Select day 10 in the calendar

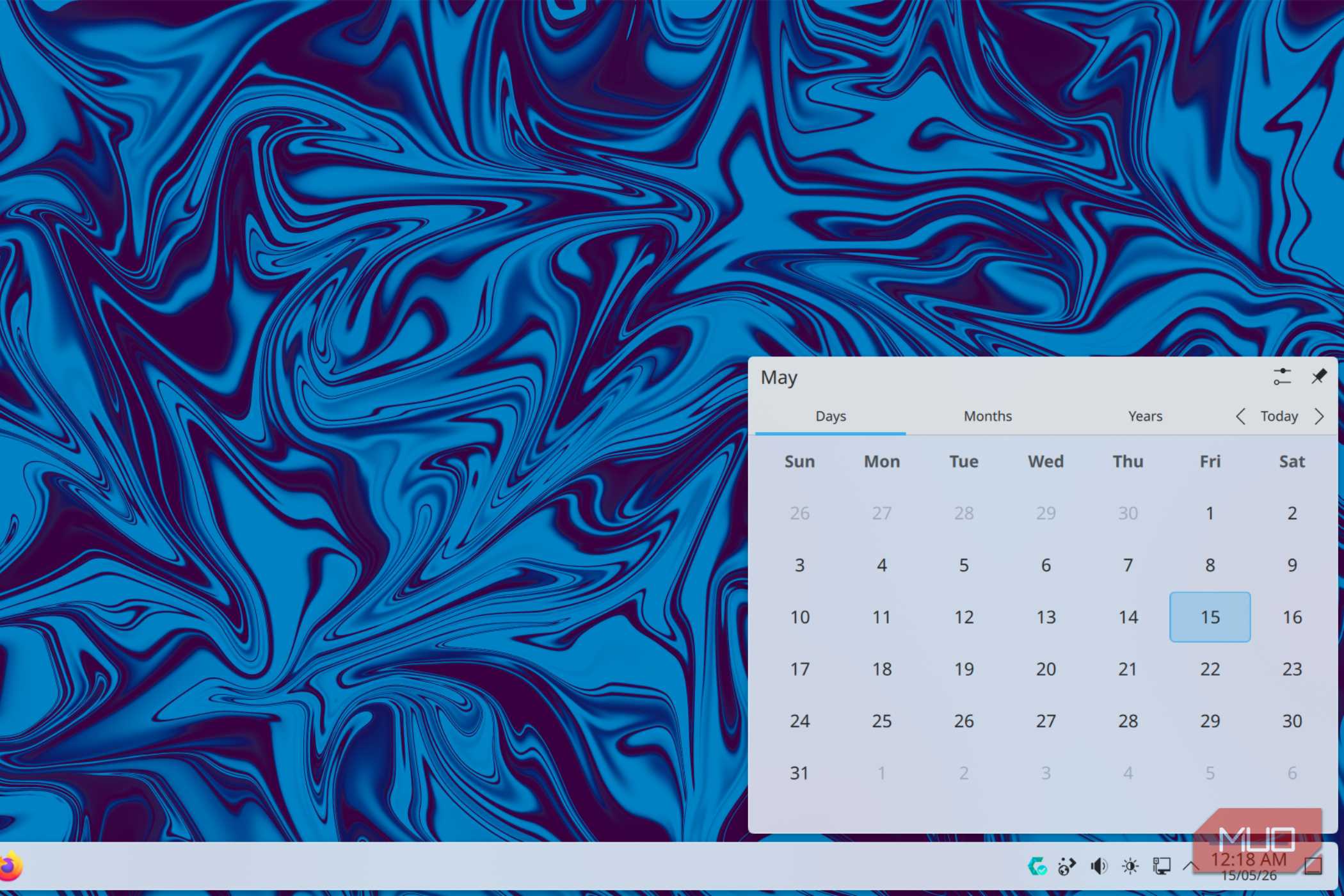click(799, 617)
